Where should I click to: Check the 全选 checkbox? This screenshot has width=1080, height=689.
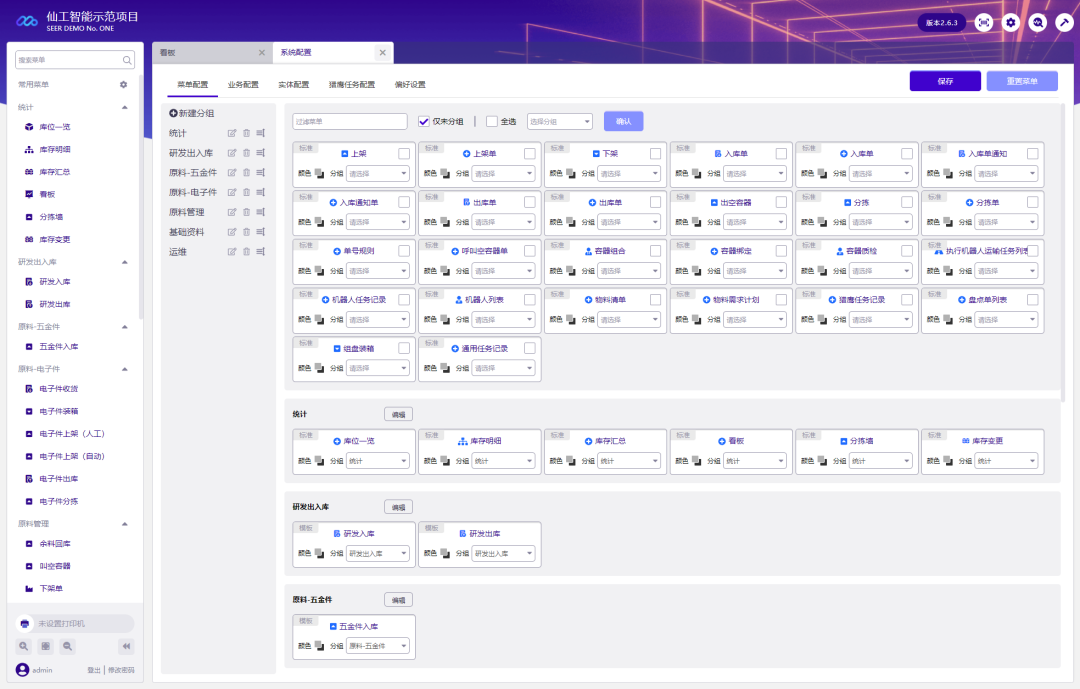tap(492, 121)
